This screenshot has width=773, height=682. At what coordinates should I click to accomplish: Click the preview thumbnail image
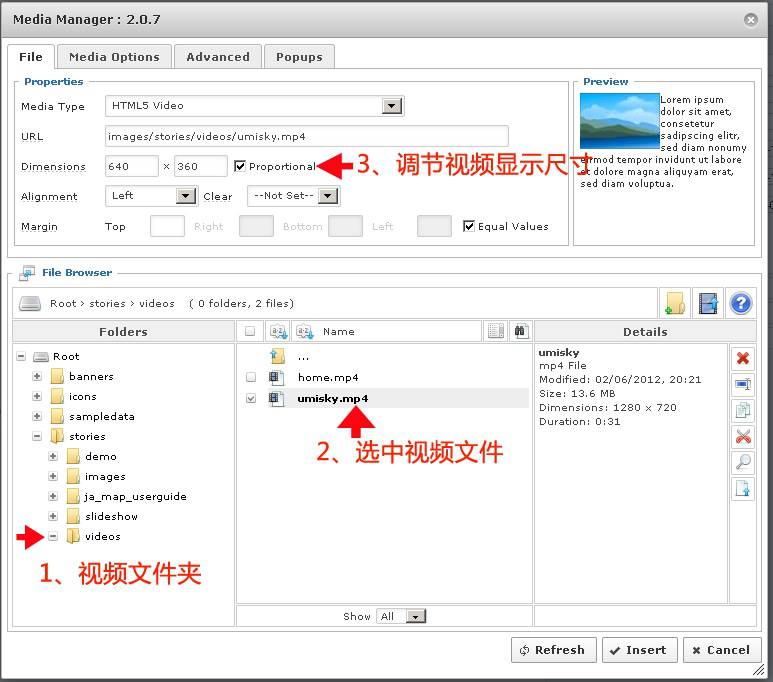(619, 121)
